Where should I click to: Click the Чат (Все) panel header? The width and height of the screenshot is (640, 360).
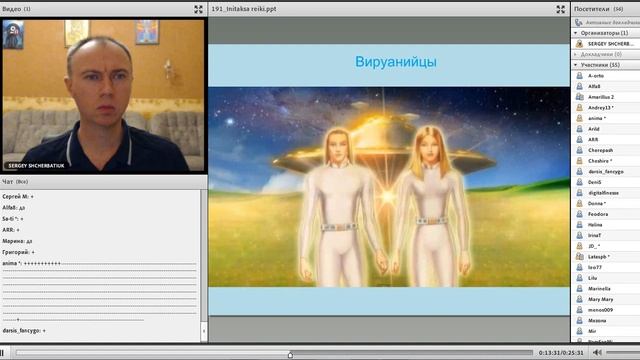(104, 182)
